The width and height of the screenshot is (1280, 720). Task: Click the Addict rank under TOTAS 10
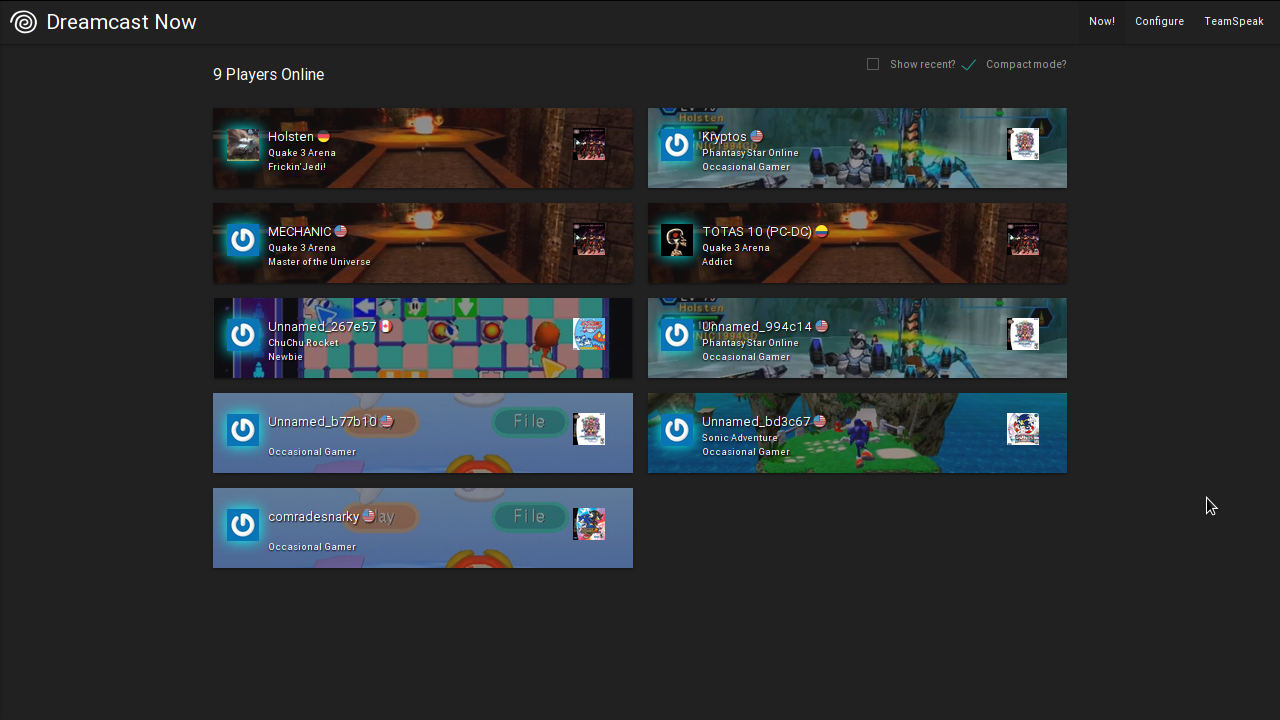718,262
